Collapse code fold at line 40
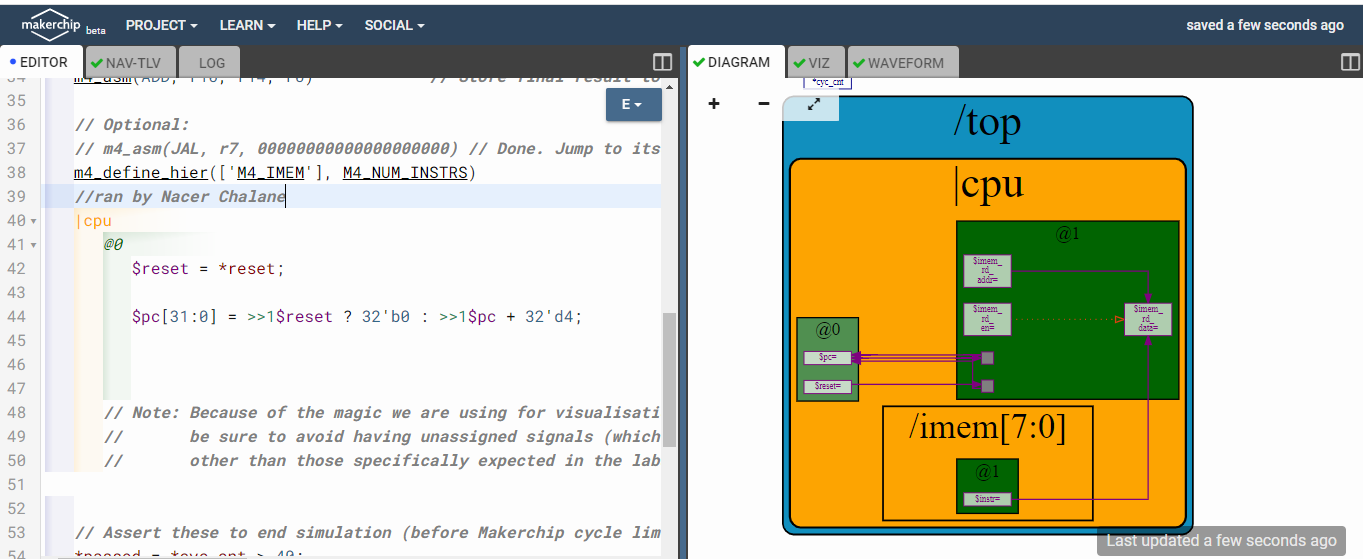Screen dimensions: 1363x559 pyautogui.click(x=34, y=221)
